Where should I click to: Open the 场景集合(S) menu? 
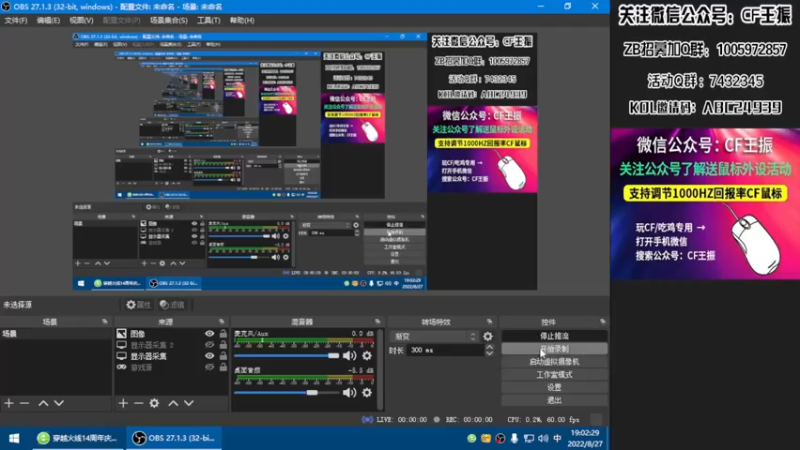click(168, 20)
